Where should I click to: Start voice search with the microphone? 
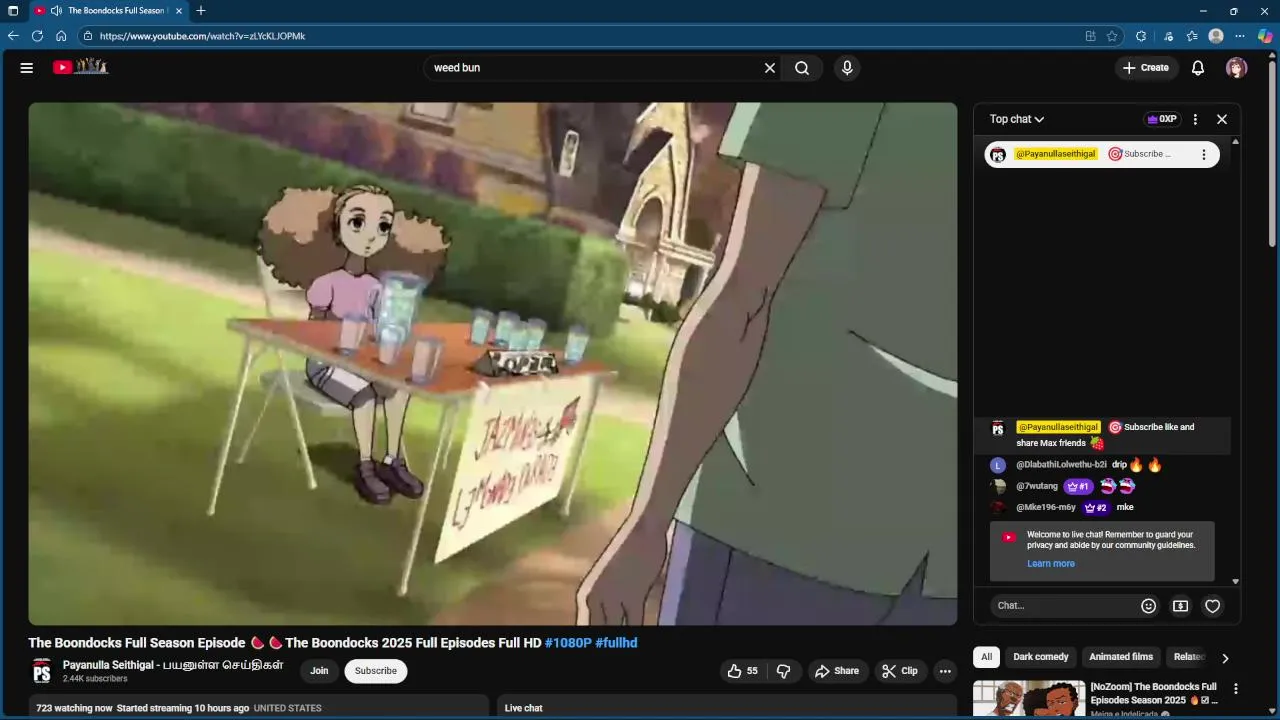[x=847, y=68]
